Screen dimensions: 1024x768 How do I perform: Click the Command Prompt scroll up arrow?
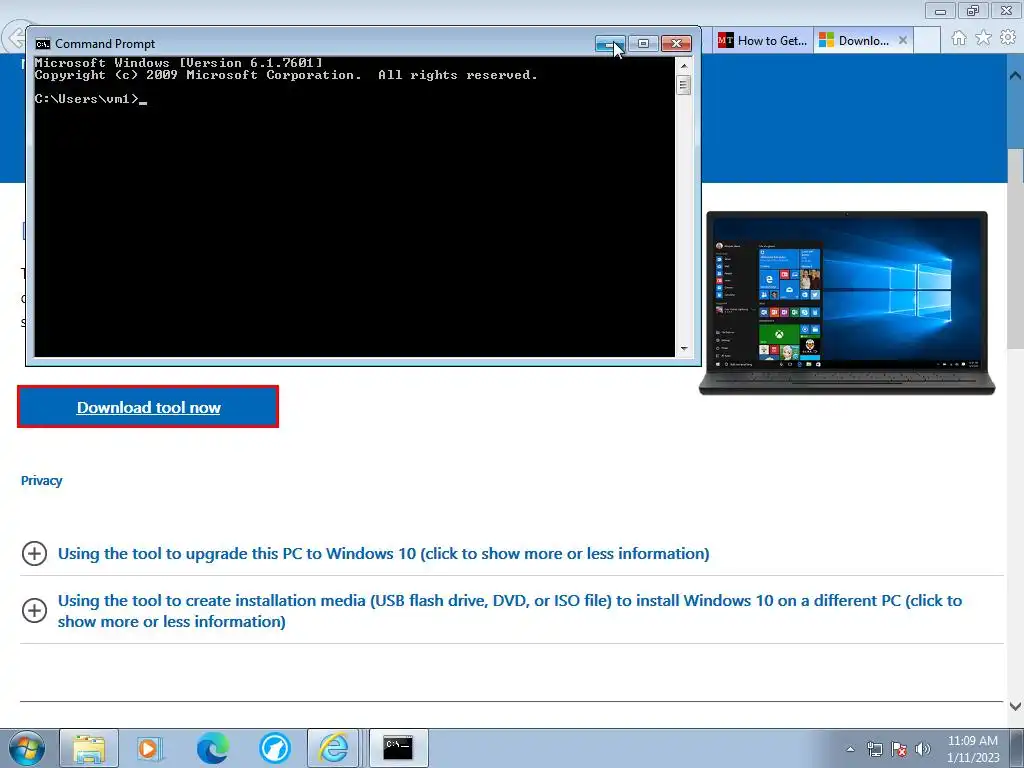click(x=684, y=65)
